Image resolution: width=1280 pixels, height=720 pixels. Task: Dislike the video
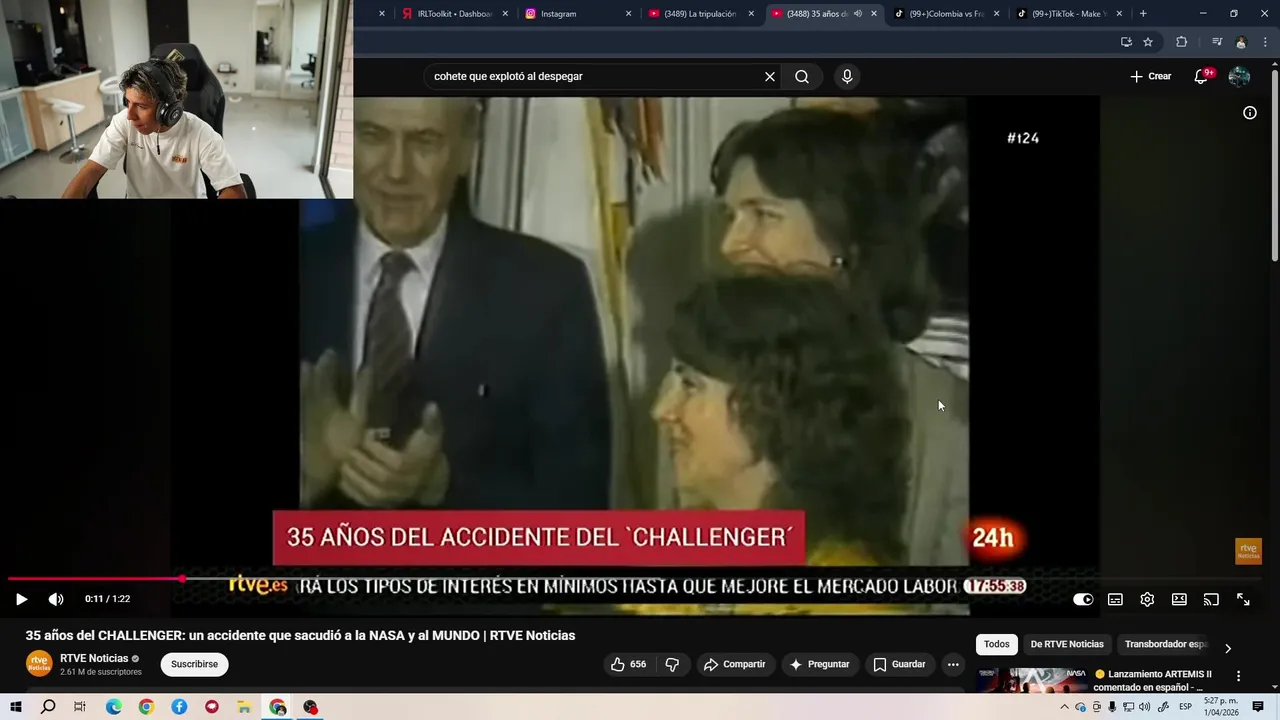click(672, 664)
